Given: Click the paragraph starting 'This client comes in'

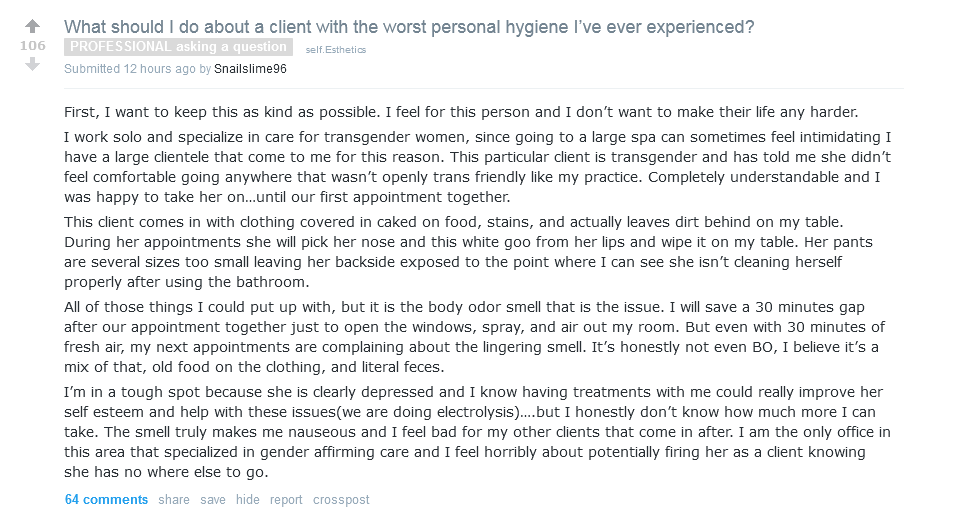Looking at the screenshot, I should (x=478, y=252).
